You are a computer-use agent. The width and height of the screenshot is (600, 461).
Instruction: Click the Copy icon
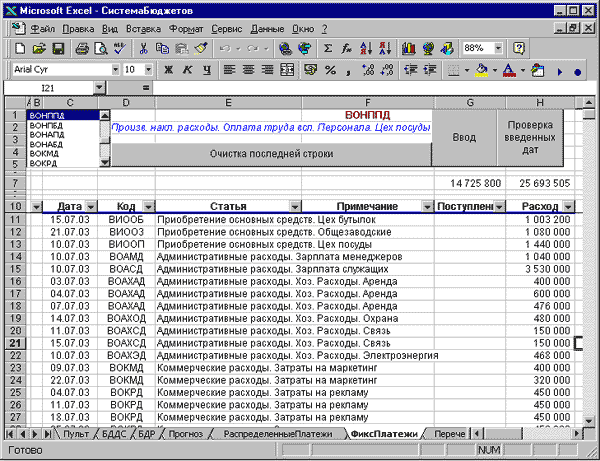pyautogui.click(x=162, y=49)
